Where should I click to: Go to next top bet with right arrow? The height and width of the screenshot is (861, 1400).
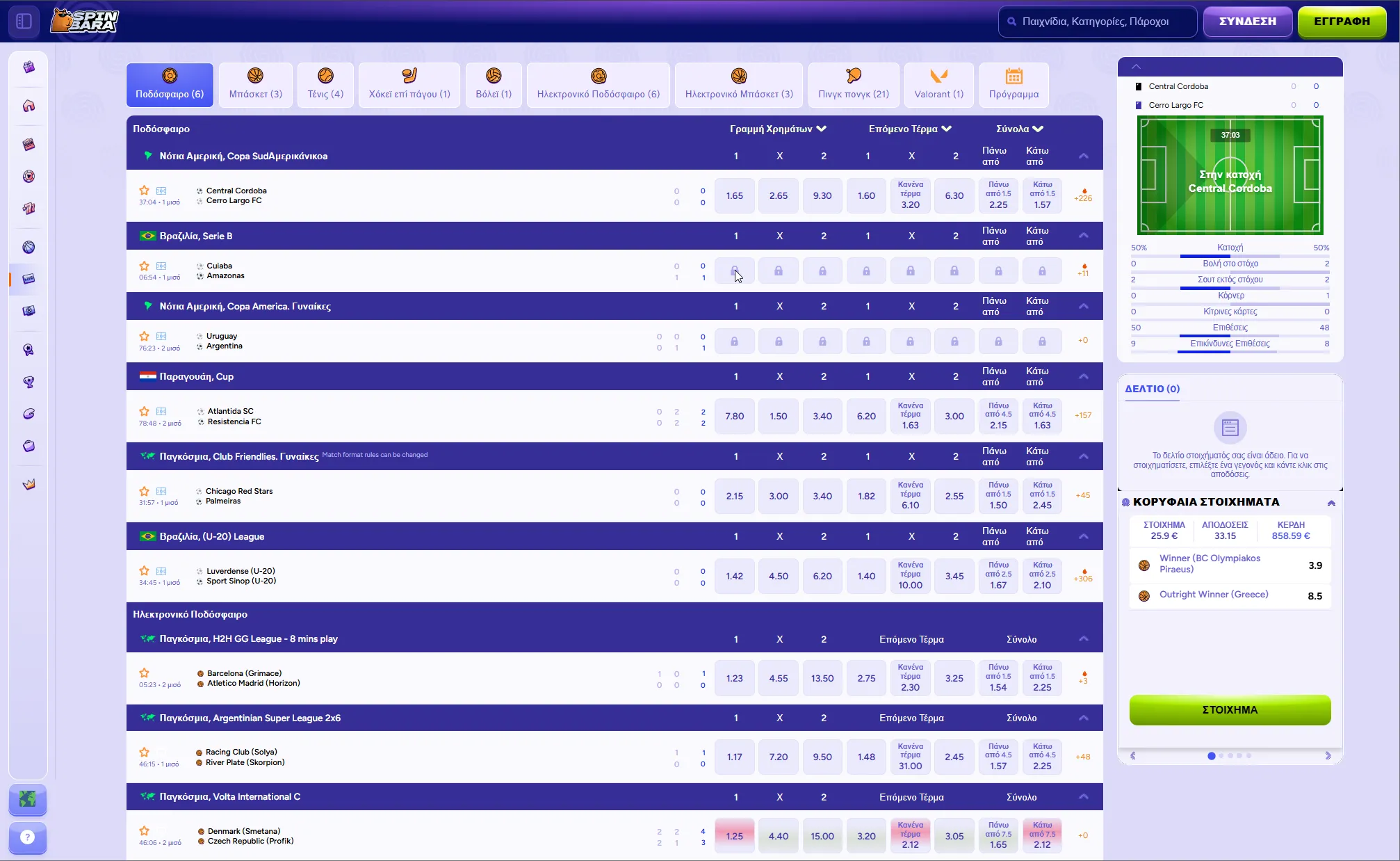click(x=1328, y=755)
